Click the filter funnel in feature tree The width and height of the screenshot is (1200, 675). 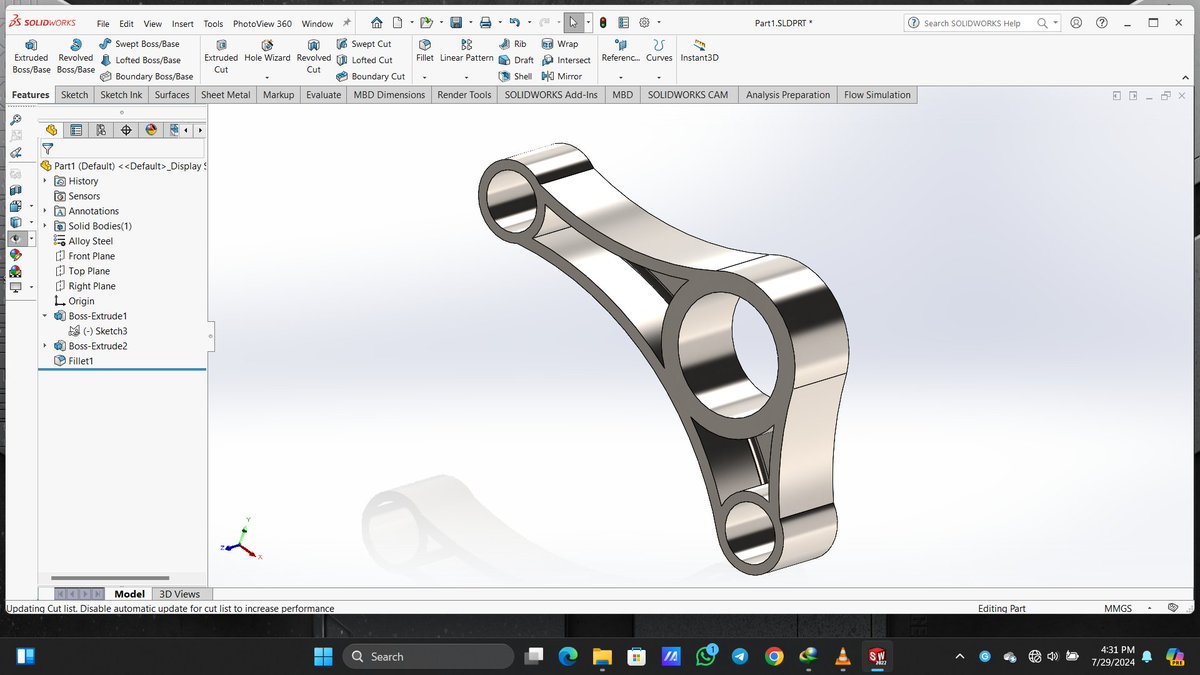tap(47, 148)
